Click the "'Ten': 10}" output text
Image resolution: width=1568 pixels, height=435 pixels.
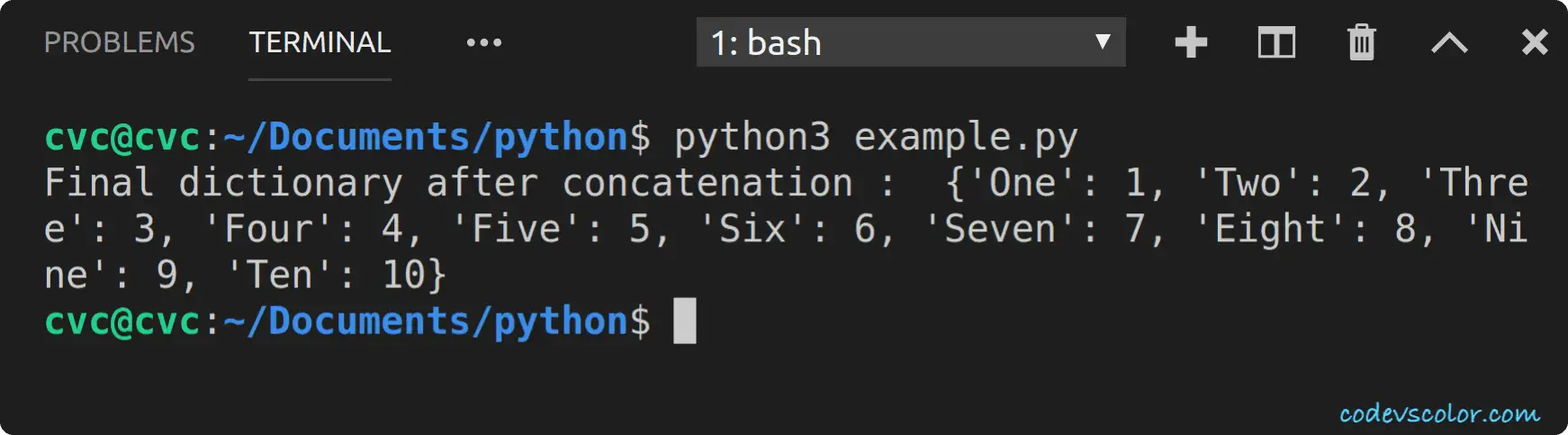pyautogui.click(x=335, y=275)
